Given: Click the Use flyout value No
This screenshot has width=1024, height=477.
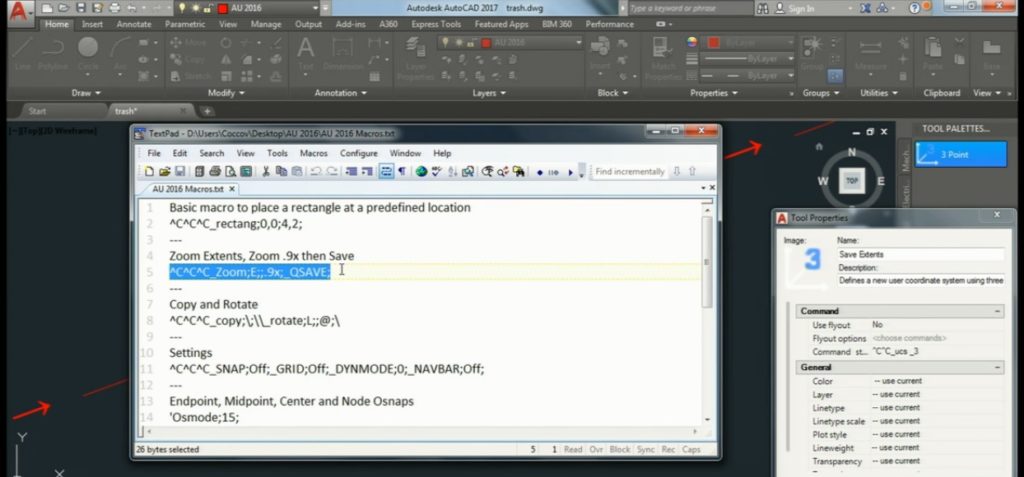Looking at the screenshot, I should point(877,325).
